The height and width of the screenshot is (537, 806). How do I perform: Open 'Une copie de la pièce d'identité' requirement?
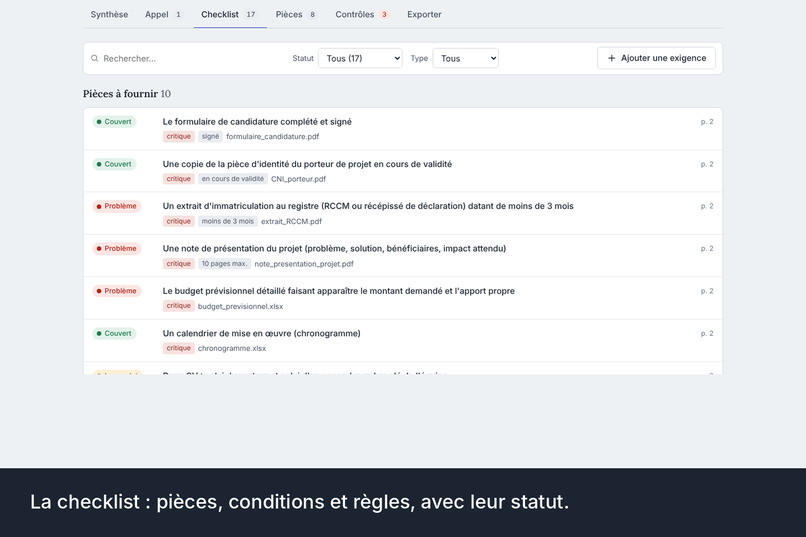tap(307, 164)
